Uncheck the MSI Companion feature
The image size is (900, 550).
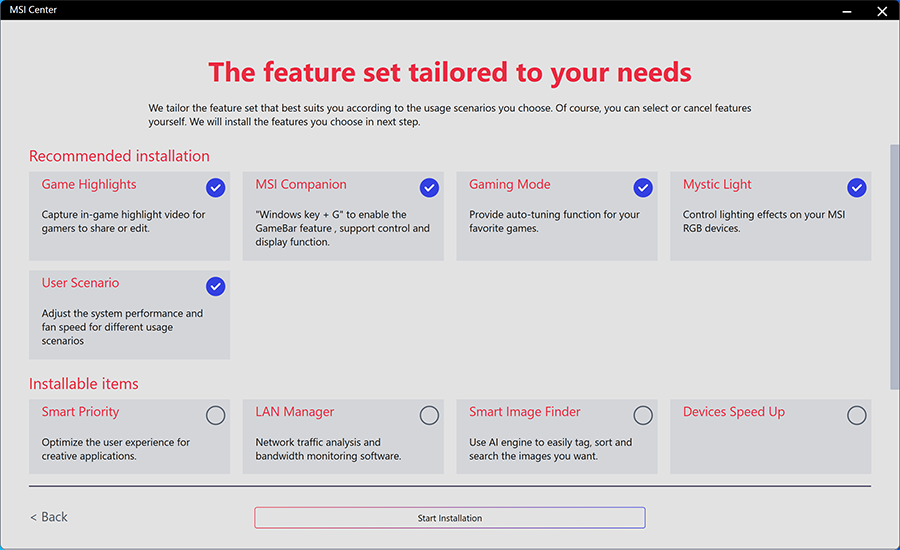tap(429, 188)
